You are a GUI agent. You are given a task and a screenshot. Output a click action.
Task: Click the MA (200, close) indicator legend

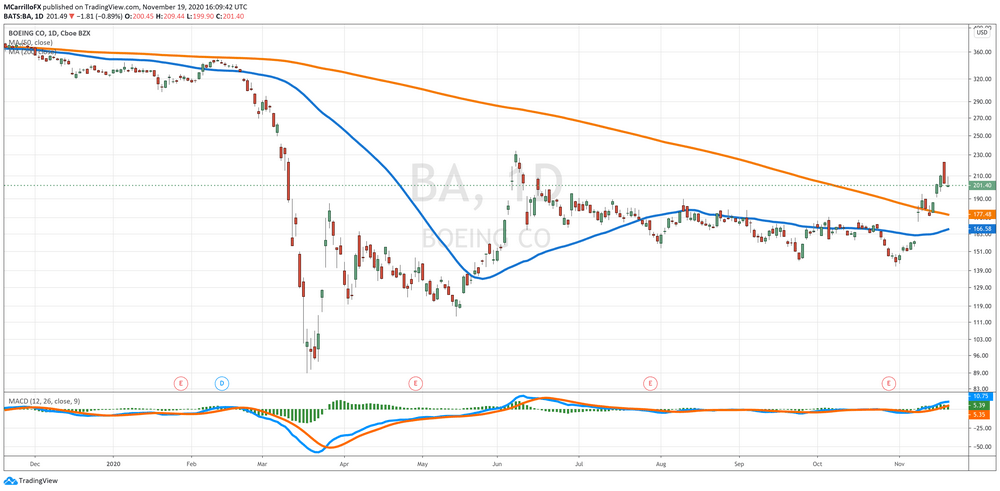34,52
